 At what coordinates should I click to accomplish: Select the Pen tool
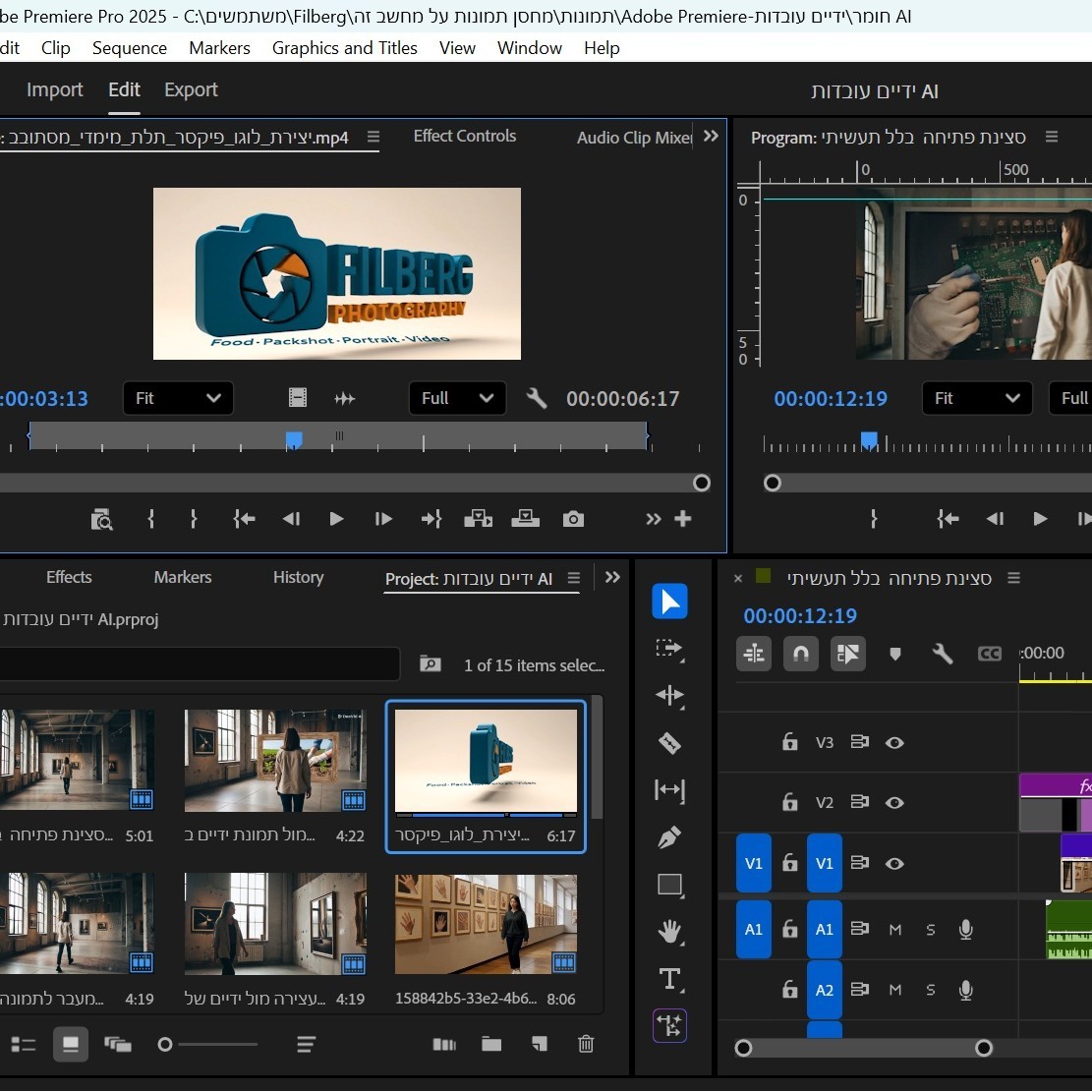point(669,837)
